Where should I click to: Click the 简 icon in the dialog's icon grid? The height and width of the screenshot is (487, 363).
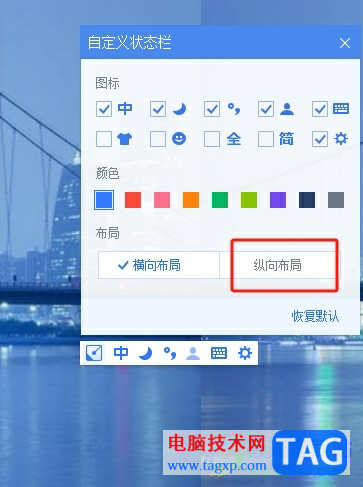click(x=287, y=139)
